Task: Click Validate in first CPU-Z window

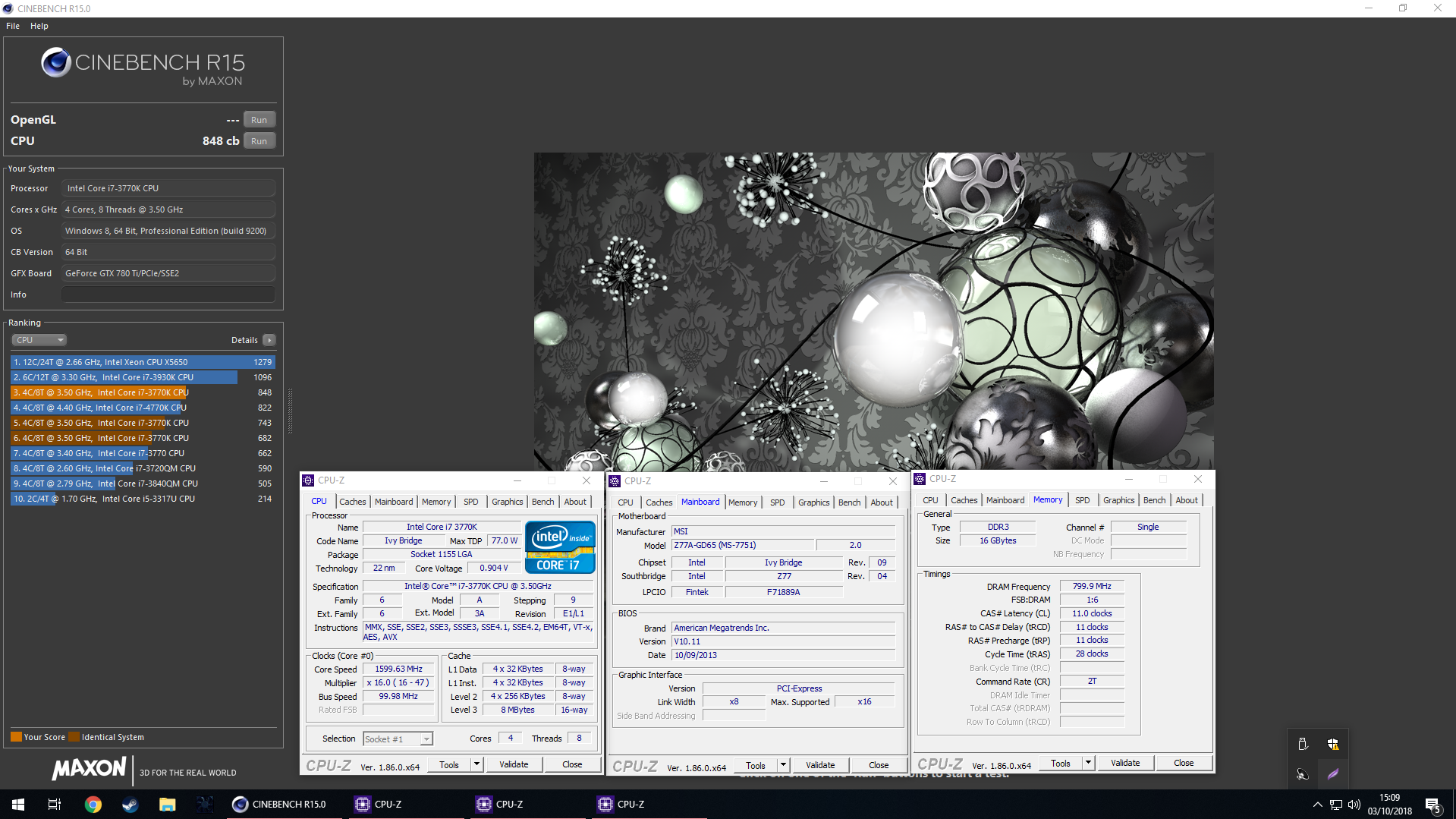Action: point(514,764)
